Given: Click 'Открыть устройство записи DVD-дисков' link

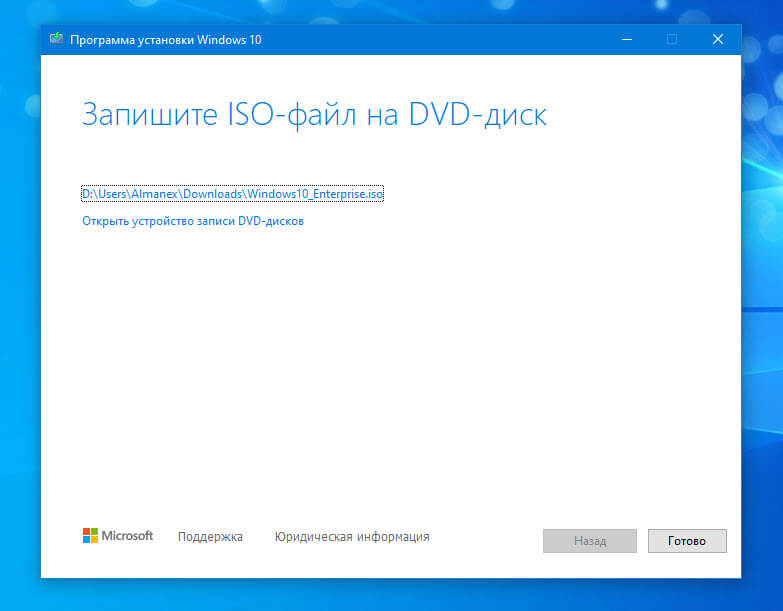Looking at the screenshot, I should (193, 221).
